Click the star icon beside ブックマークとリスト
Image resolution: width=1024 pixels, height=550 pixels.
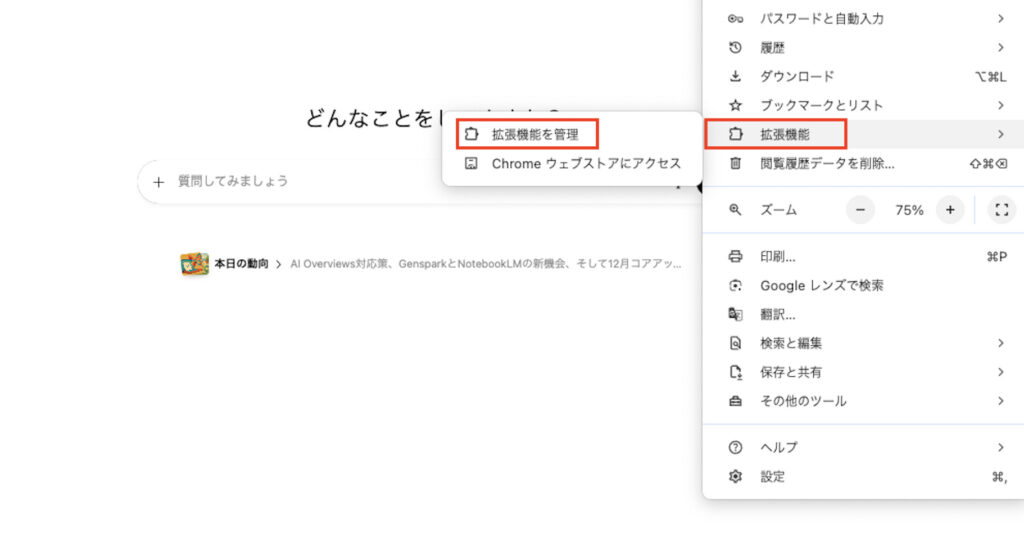[x=735, y=105]
